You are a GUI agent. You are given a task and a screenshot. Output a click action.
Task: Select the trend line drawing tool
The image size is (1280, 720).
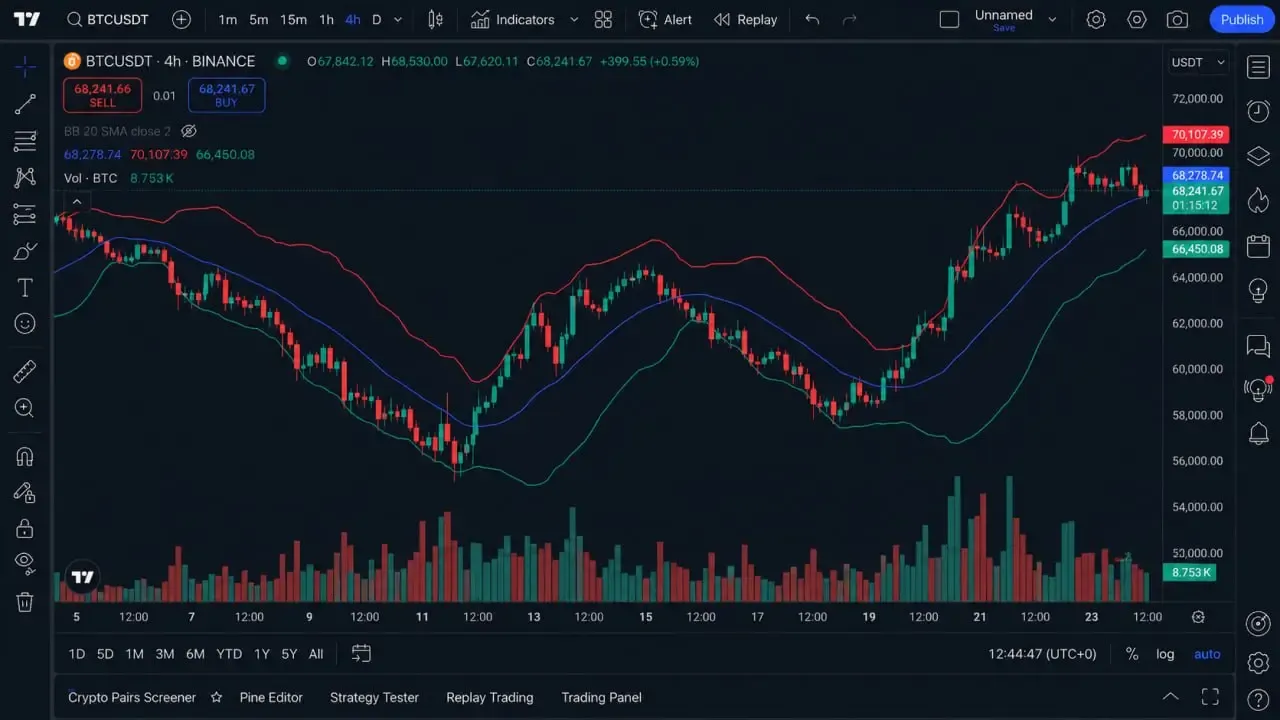click(x=25, y=104)
